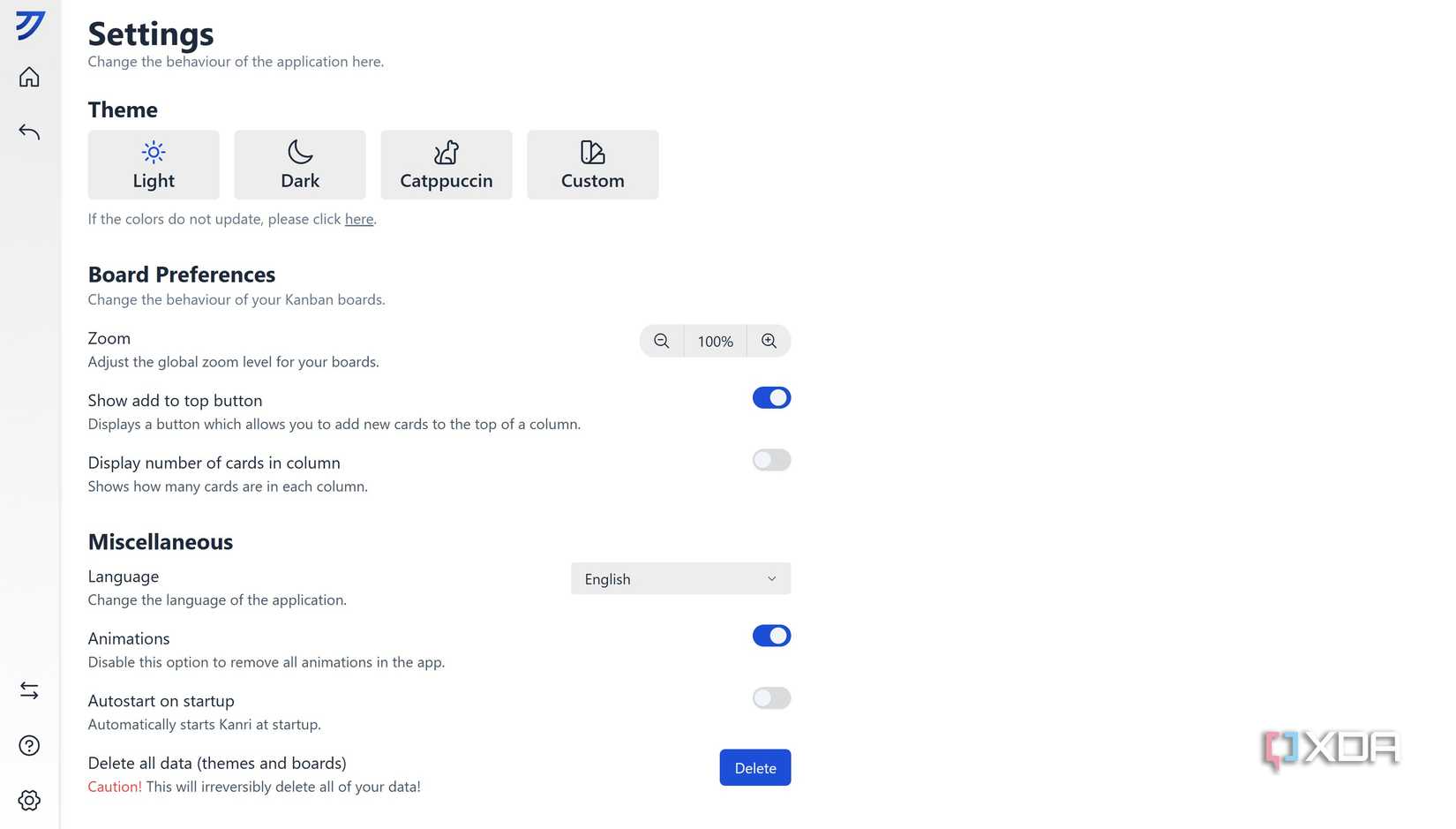Disable the Show add to top button toggle
The image size is (1456, 829).
click(771, 397)
